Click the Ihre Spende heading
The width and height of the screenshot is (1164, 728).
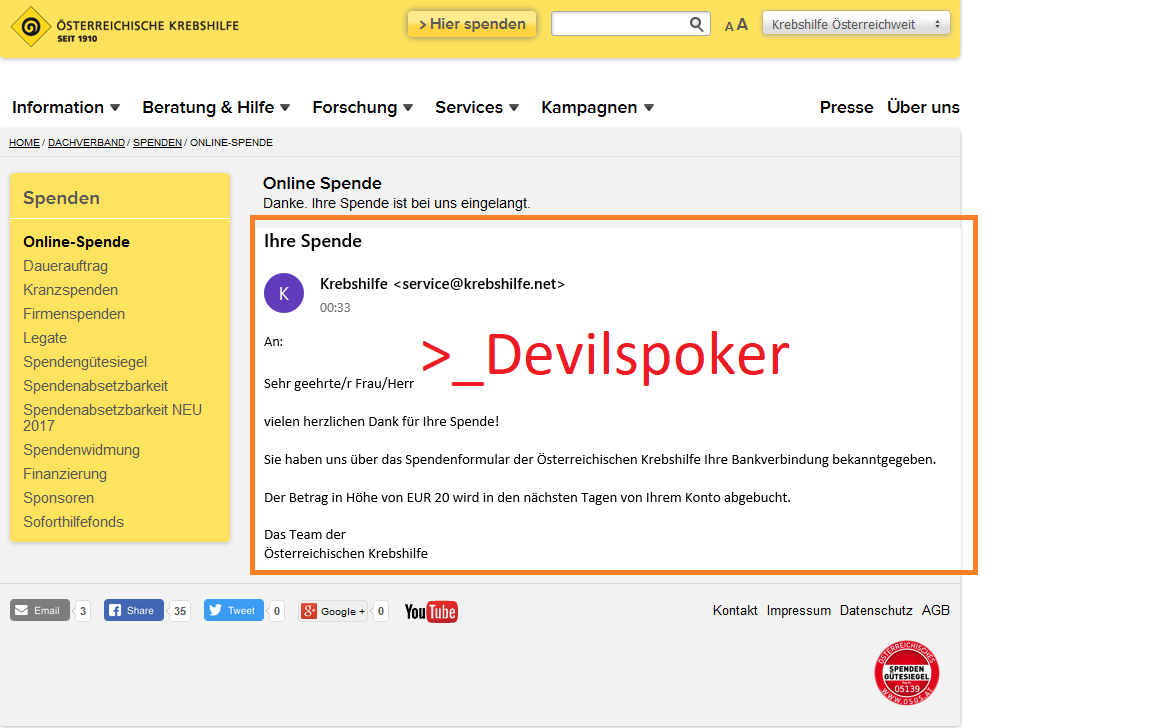tap(313, 241)
